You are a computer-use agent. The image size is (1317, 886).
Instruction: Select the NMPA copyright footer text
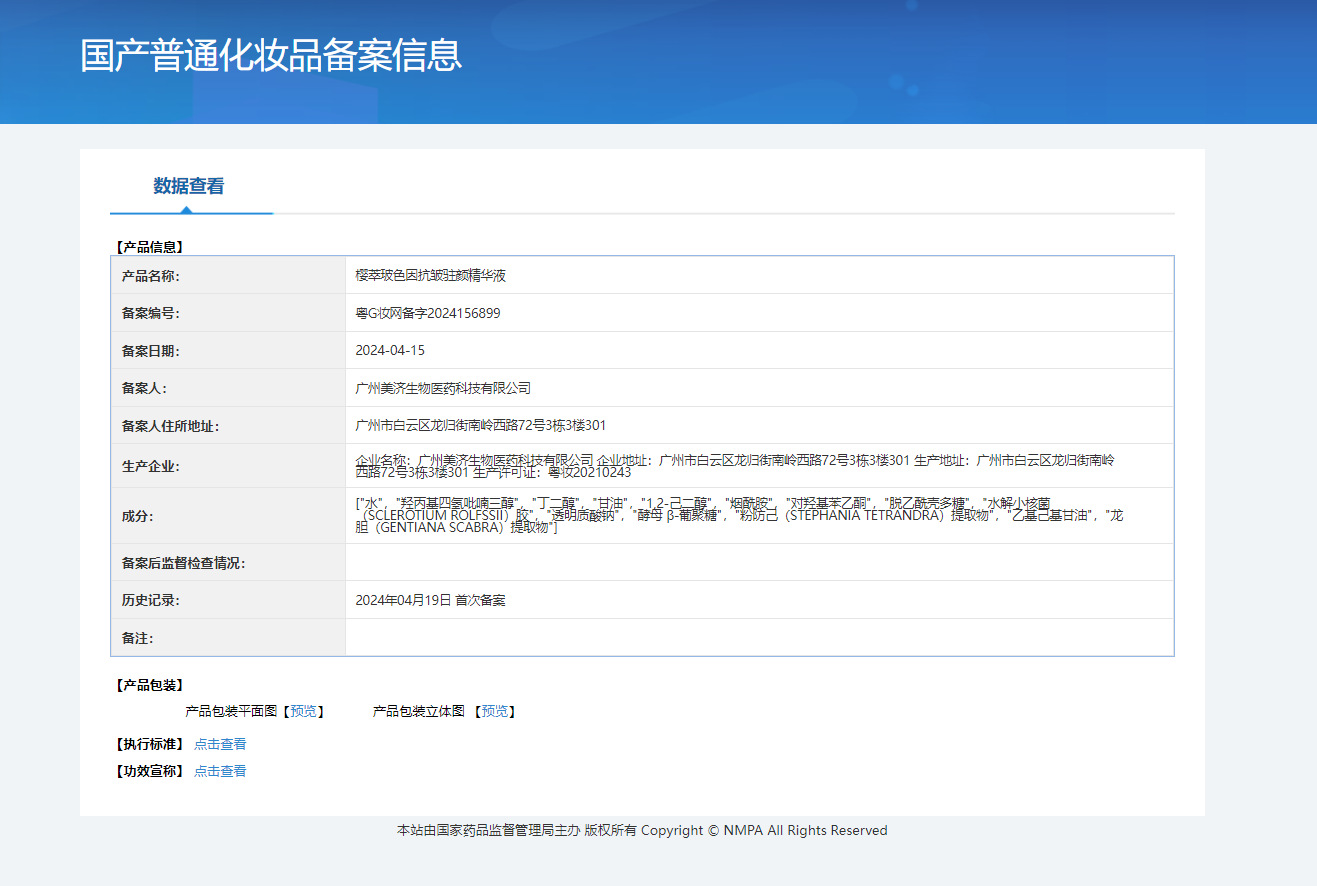[640, 830]
